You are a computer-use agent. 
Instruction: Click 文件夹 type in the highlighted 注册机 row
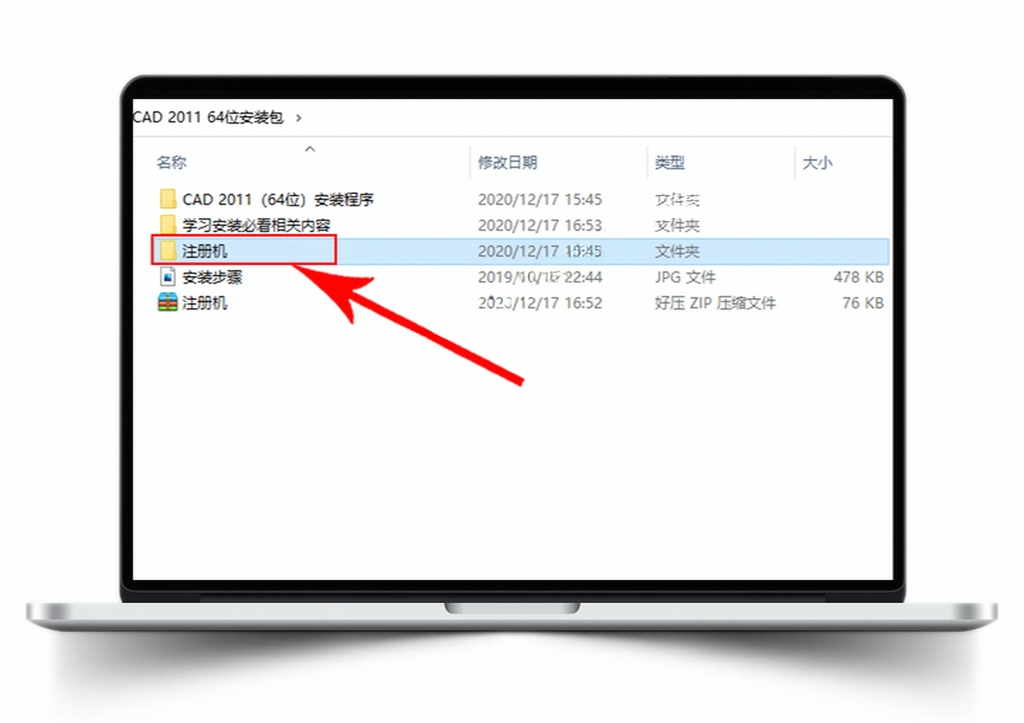tap(677, 251)
